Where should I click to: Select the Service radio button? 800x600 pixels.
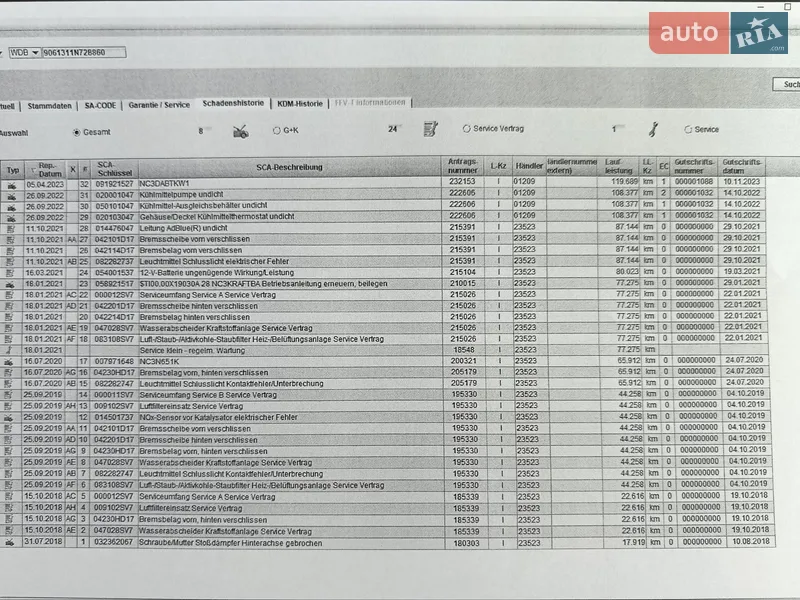(688, 129)
